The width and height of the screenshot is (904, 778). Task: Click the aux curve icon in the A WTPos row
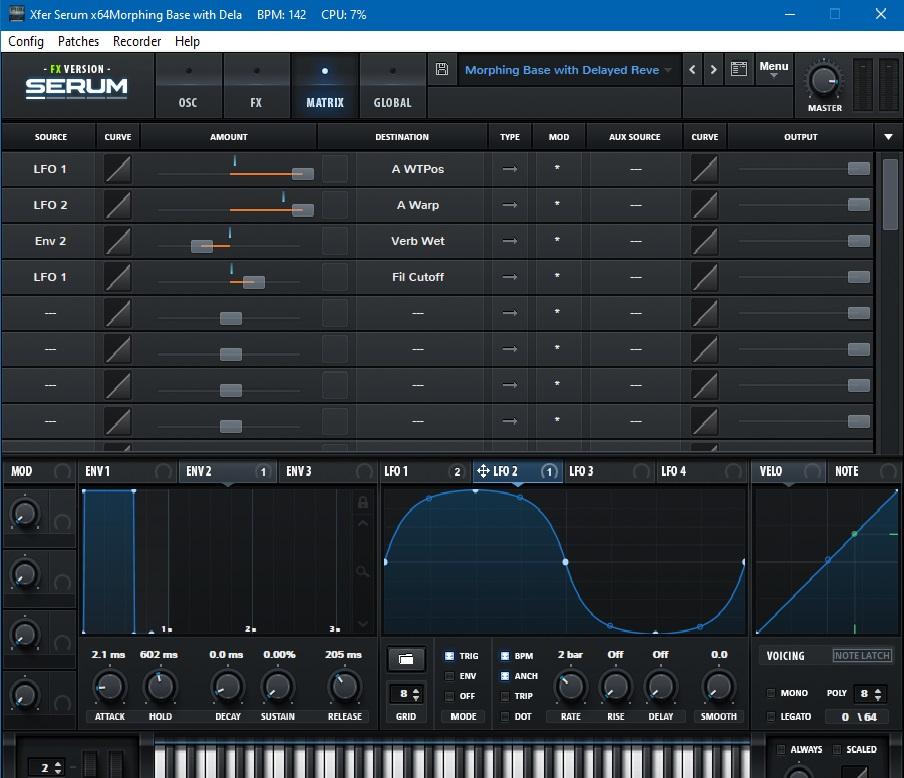(705, 169)
